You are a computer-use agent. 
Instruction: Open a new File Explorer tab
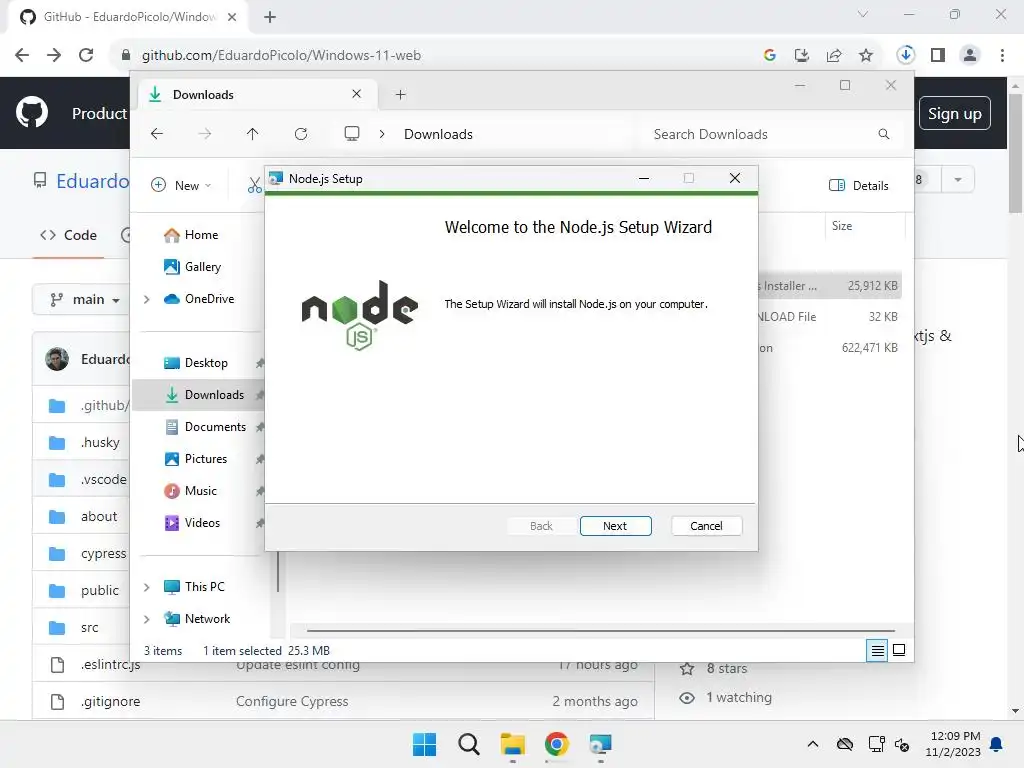pyautogui.click(x=400, y=95)
